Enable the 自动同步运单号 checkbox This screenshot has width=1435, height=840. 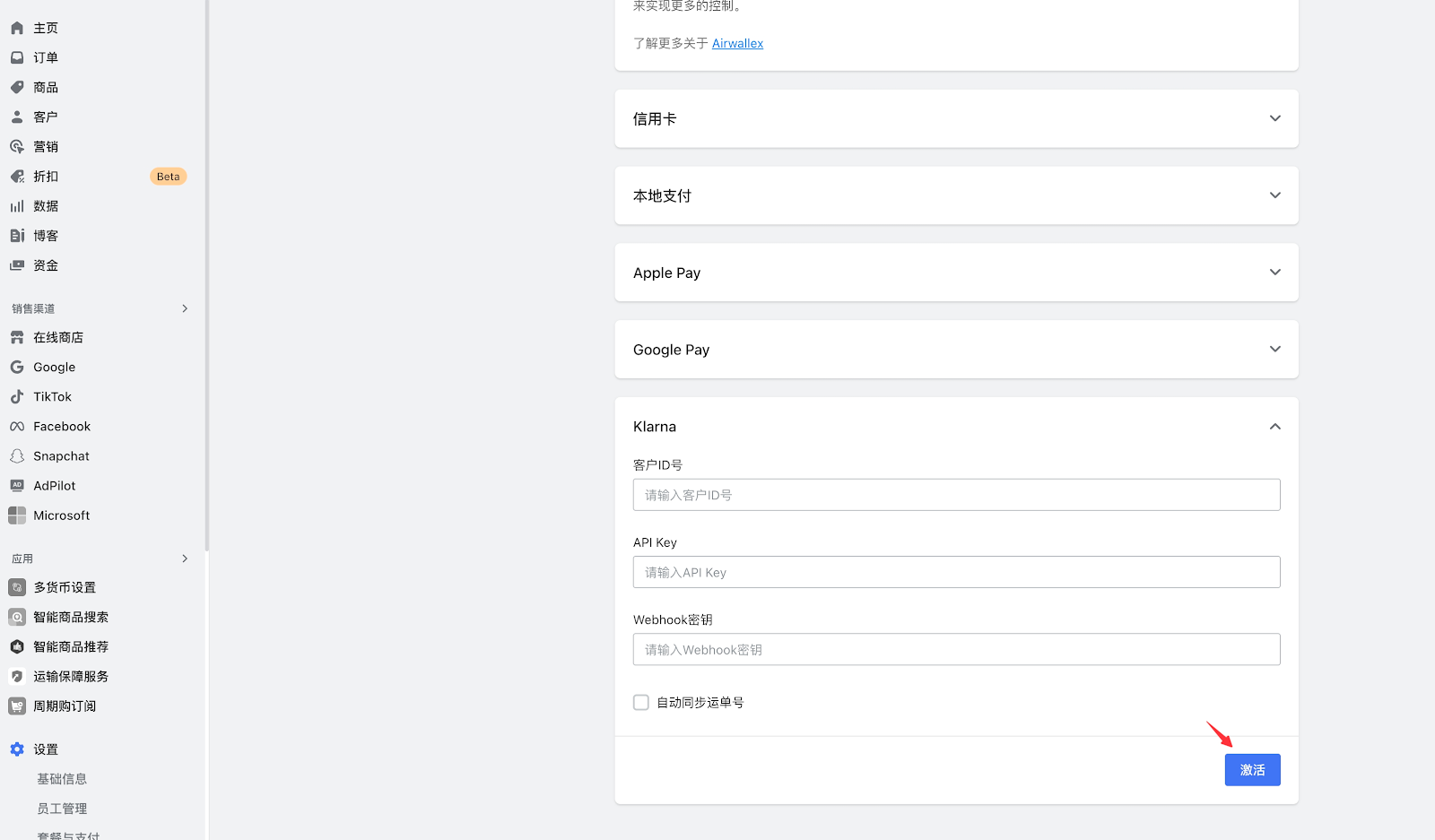641,703
